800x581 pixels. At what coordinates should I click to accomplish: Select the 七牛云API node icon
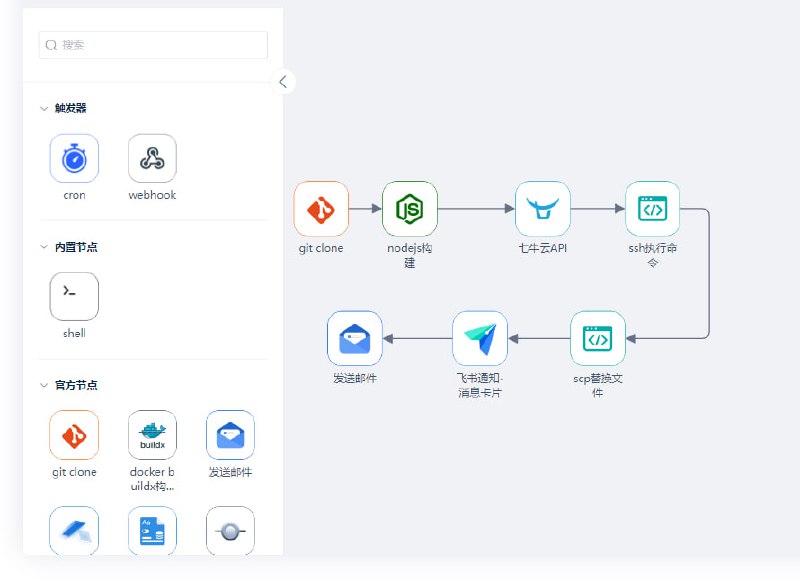[x=541, y=209]
